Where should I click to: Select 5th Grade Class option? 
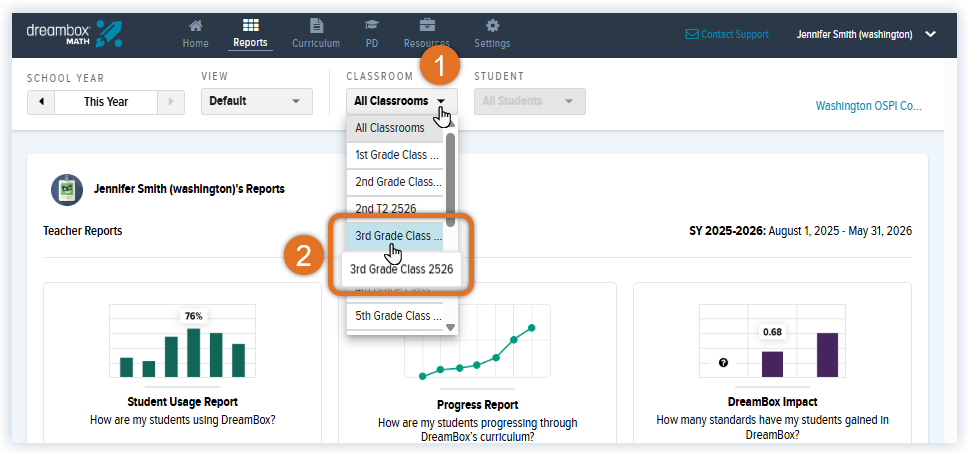pyautogui.click(x=394, y=316)
